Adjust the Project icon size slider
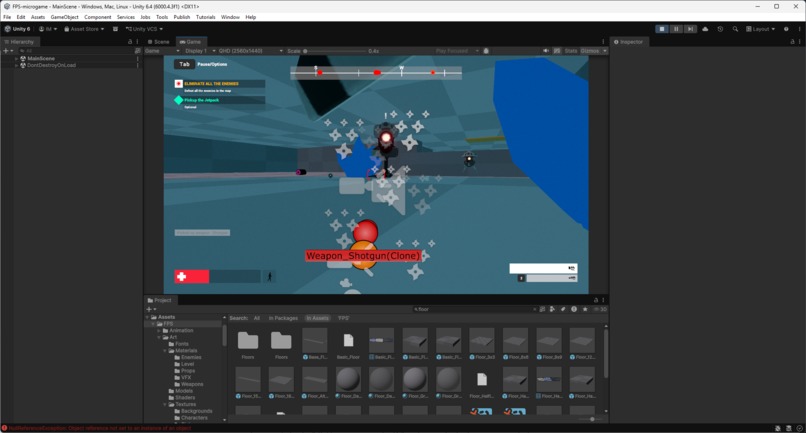 click(591, 419)
